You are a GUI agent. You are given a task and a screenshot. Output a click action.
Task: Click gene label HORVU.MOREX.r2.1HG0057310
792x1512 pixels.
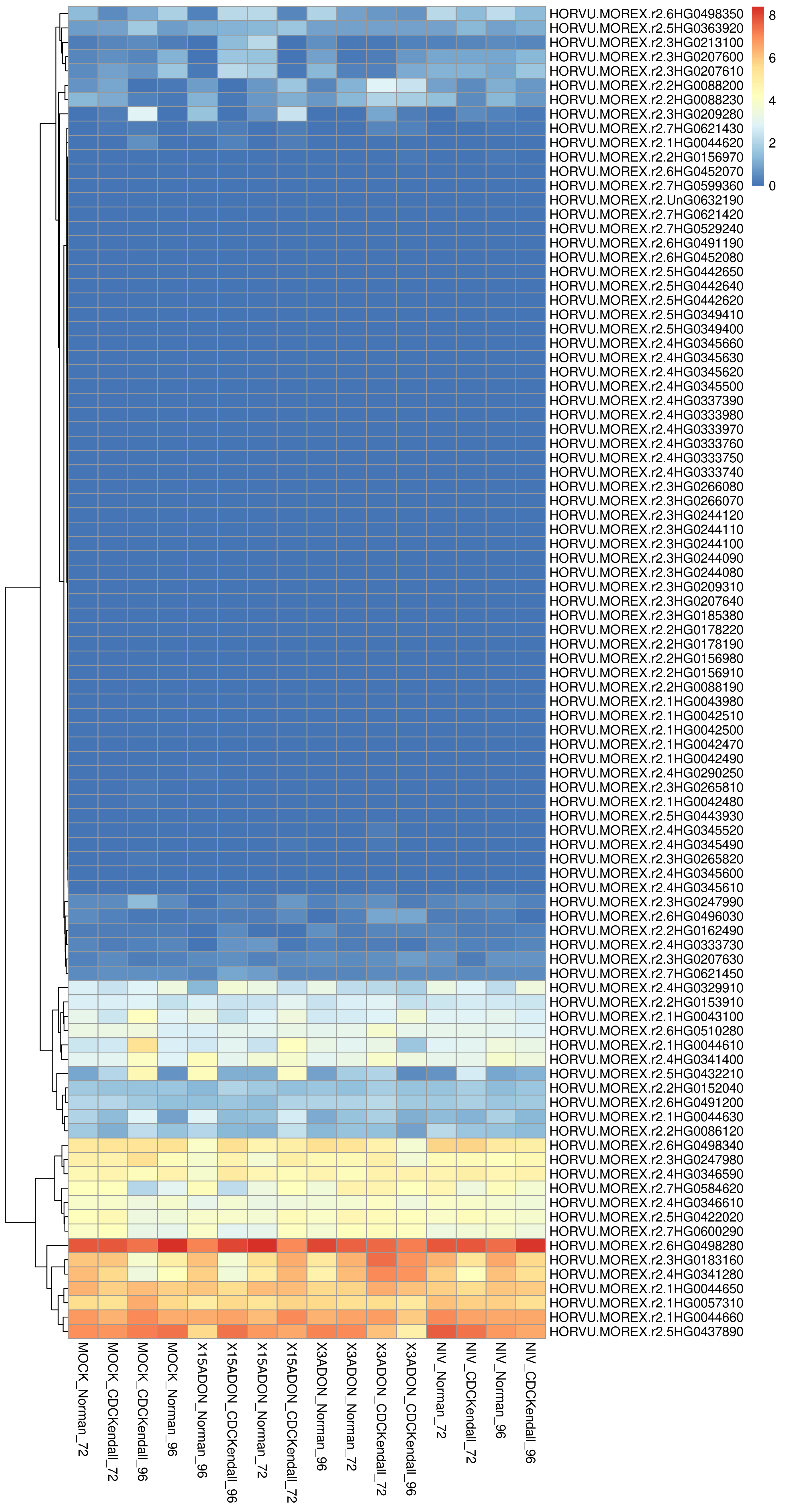tap(646, 1303)
